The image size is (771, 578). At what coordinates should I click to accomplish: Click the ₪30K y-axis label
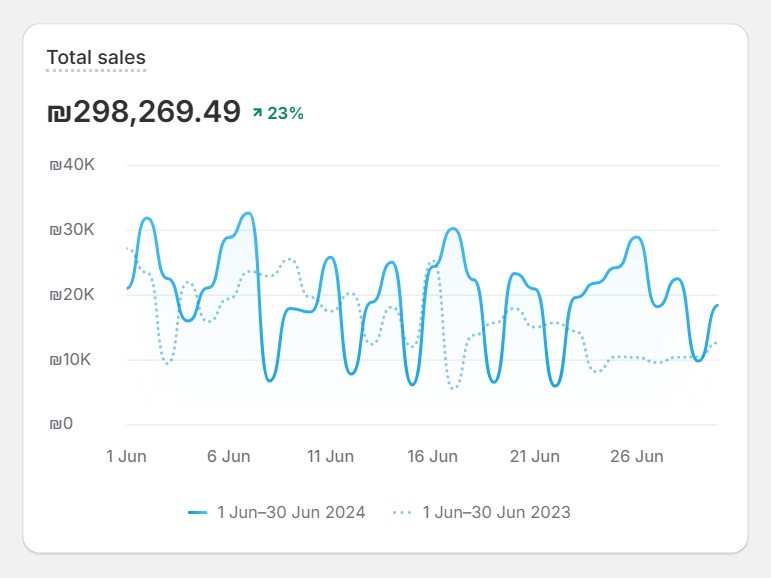[71, 230]
